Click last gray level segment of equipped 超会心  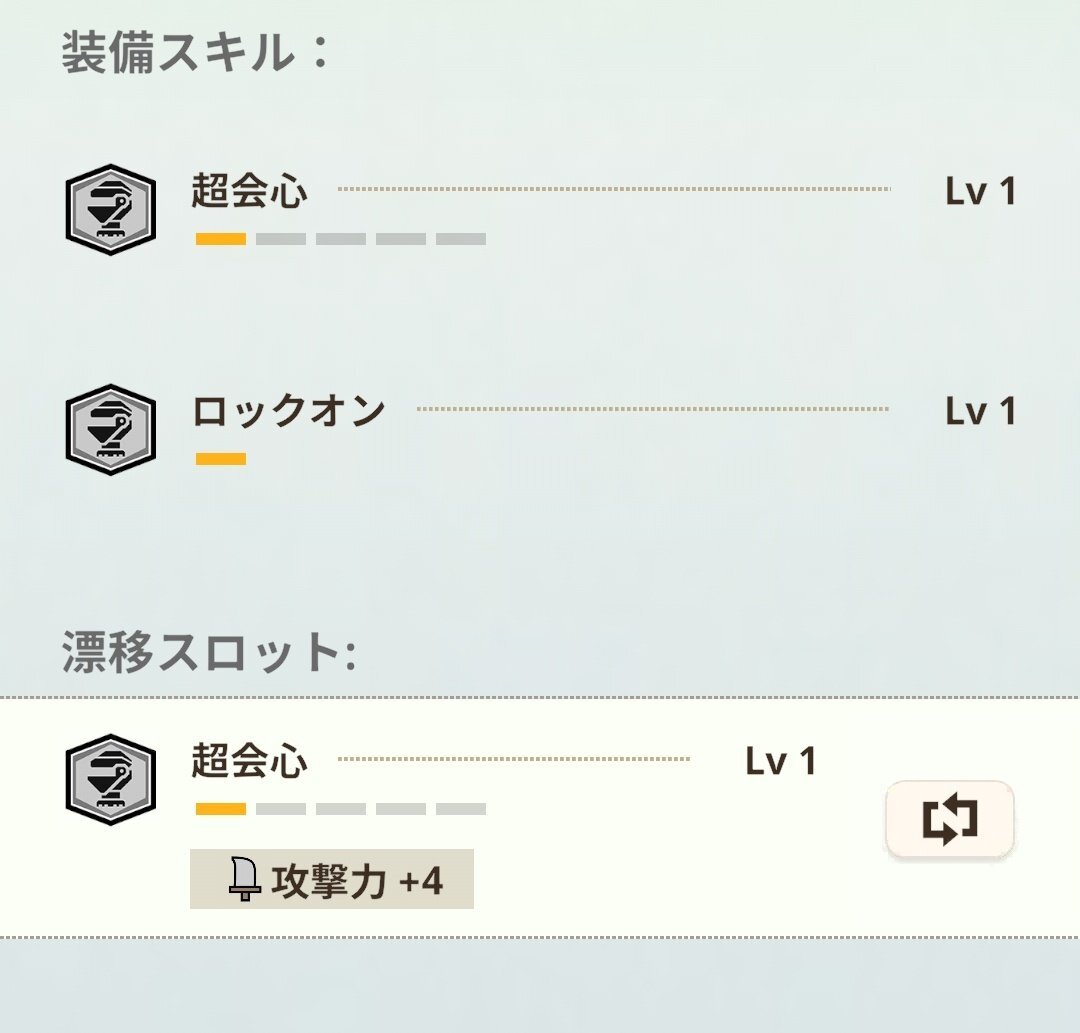461,239
